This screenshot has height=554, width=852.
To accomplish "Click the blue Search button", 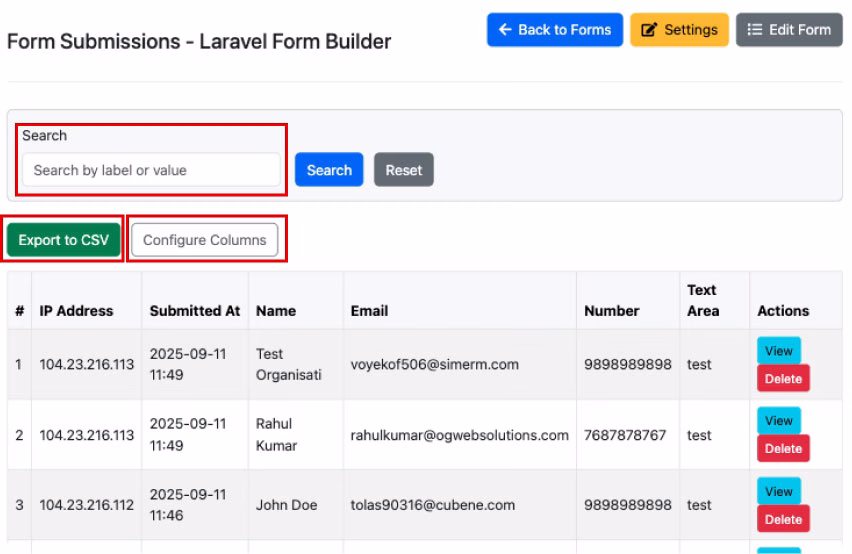I will [x=329, y=170].
